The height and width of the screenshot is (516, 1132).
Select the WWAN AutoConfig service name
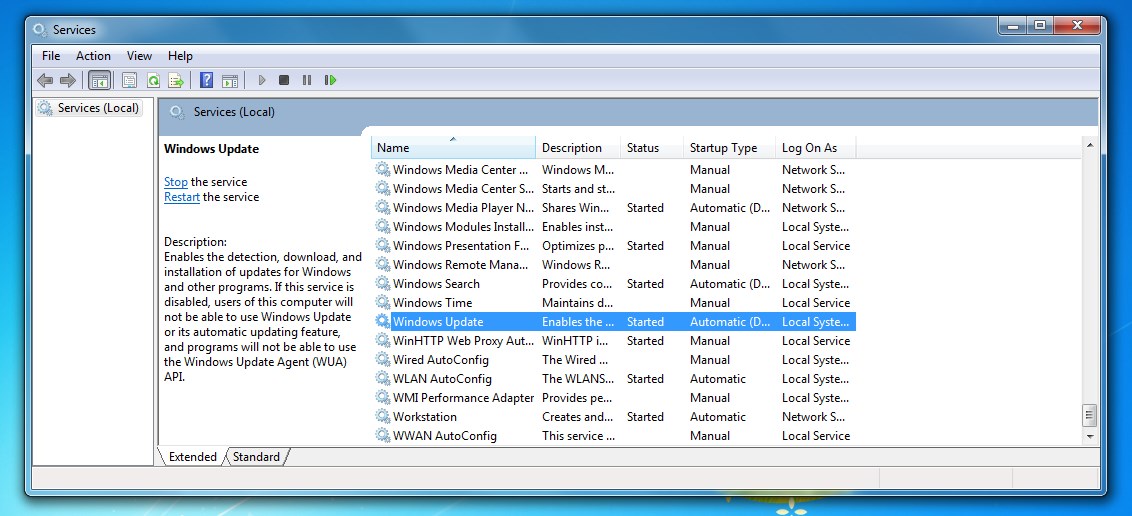[x=445, y=435]
